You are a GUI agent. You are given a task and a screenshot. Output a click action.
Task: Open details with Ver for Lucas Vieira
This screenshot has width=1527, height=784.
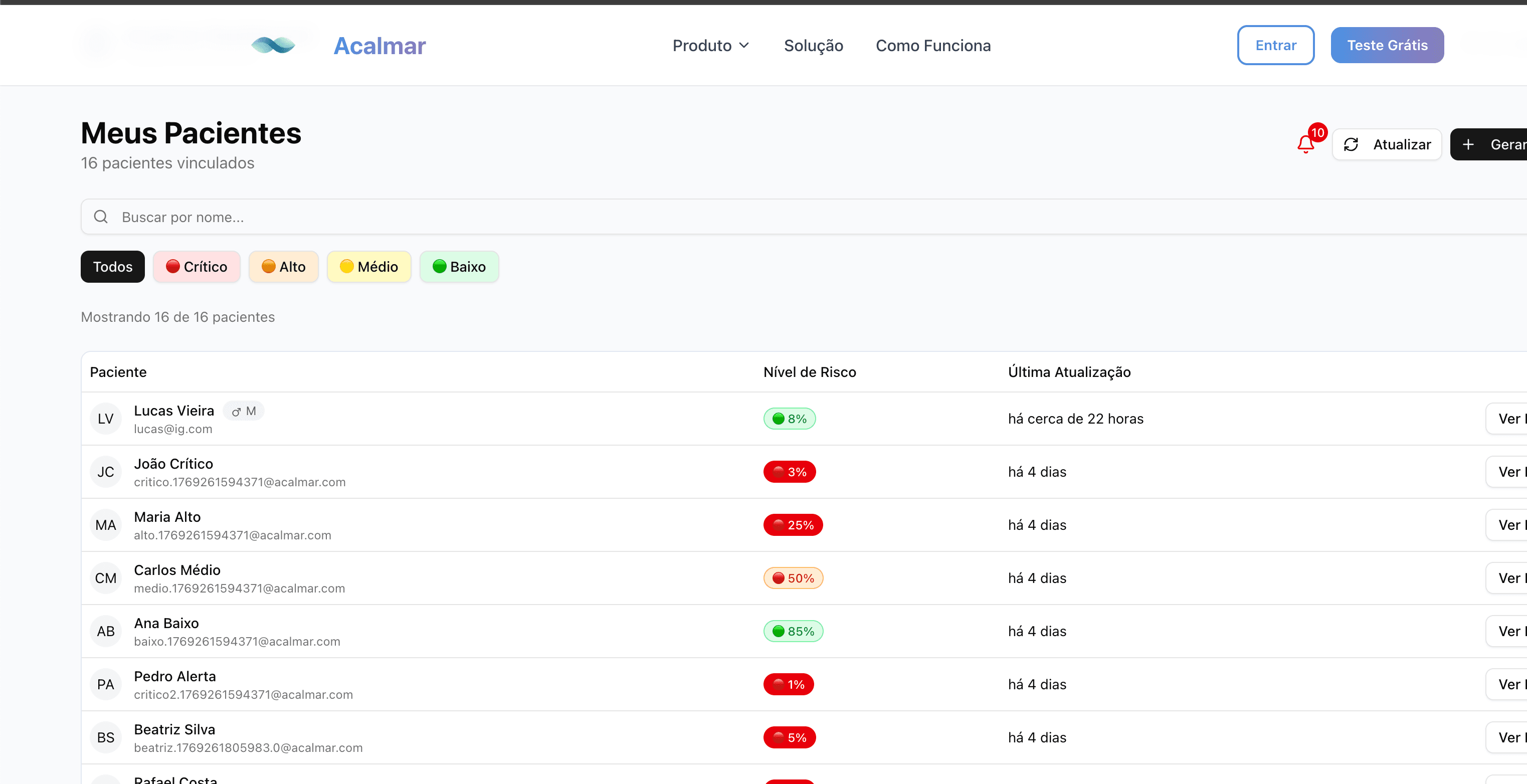(x=1508, y=419)
